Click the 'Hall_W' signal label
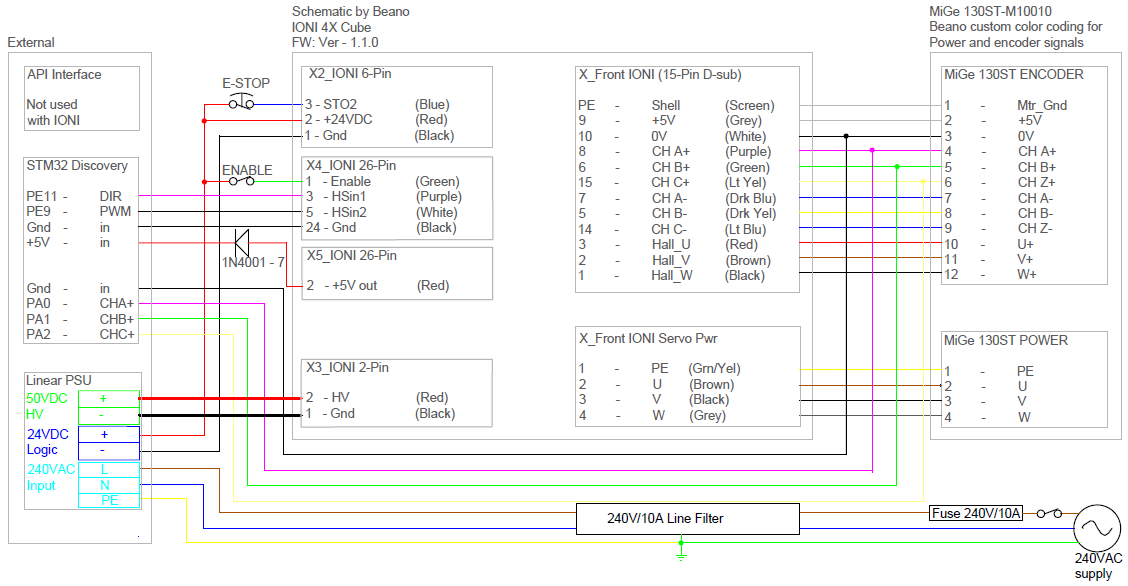This screenshot has width=1128, height=586. (x=672, y=275)
